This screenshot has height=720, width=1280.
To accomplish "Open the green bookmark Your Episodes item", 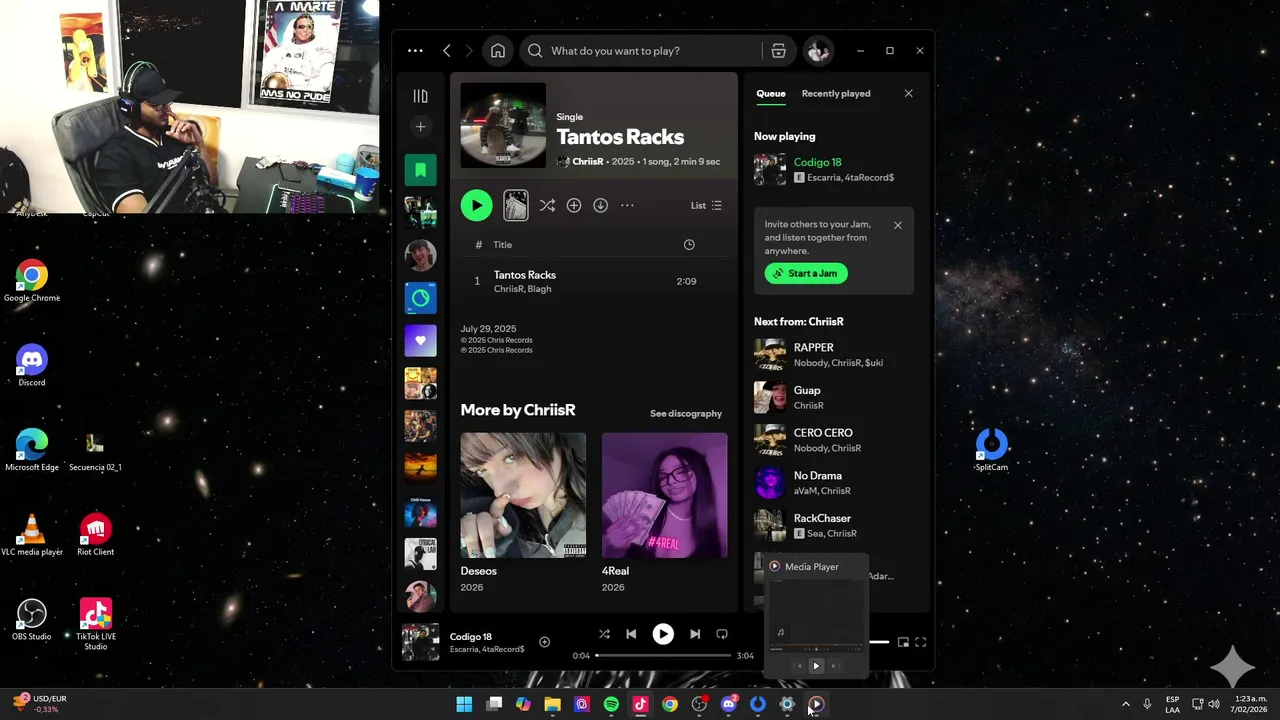I will [420, 170].
